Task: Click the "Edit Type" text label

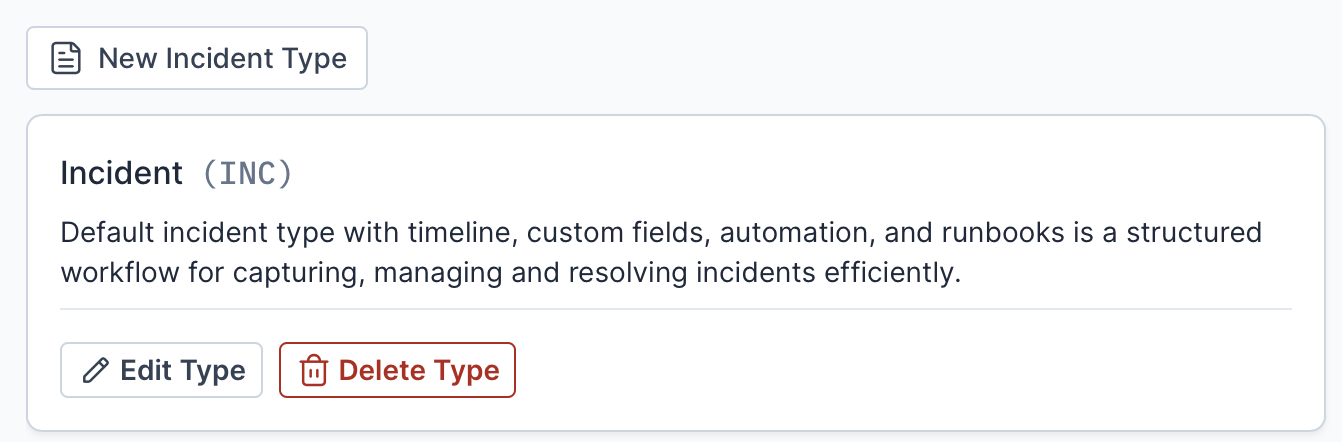Action: (183, 371)
